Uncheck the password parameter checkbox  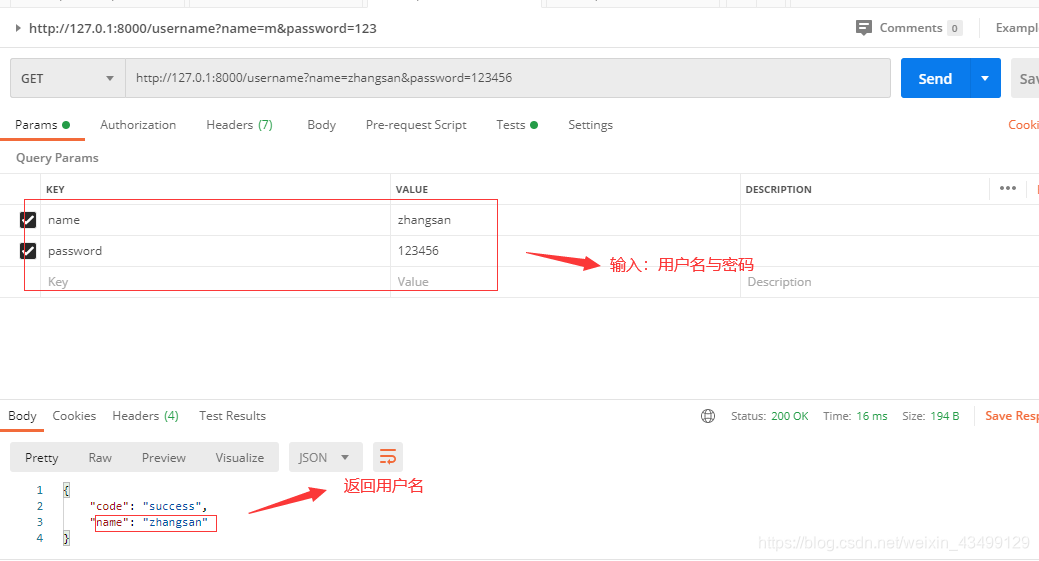click(28, 251)
